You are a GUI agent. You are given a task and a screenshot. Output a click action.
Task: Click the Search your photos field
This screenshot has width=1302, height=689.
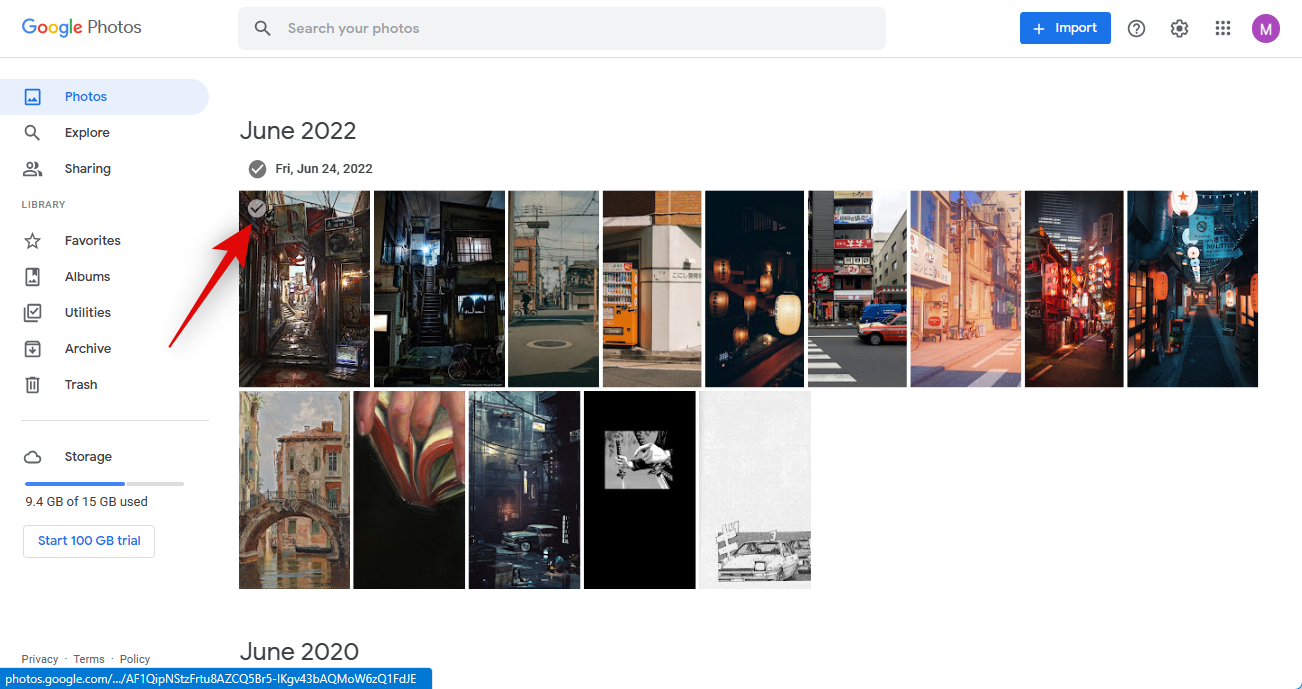(x=562, y=28)
